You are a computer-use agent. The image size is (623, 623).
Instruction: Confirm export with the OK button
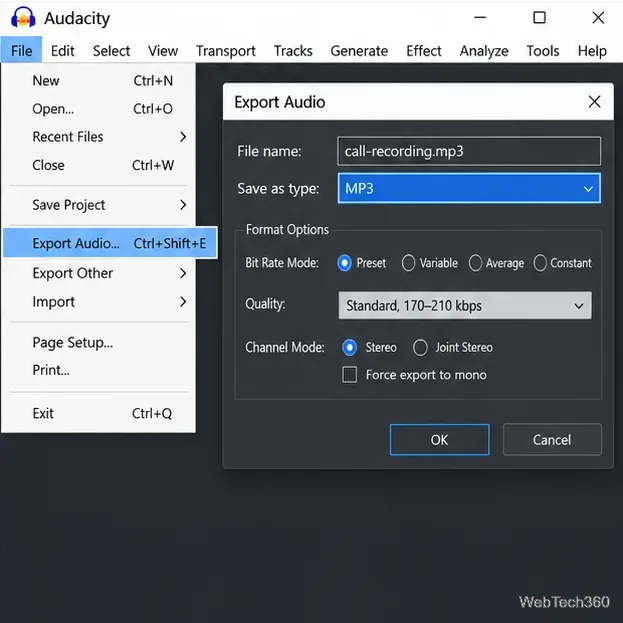[x=439, y=440]
